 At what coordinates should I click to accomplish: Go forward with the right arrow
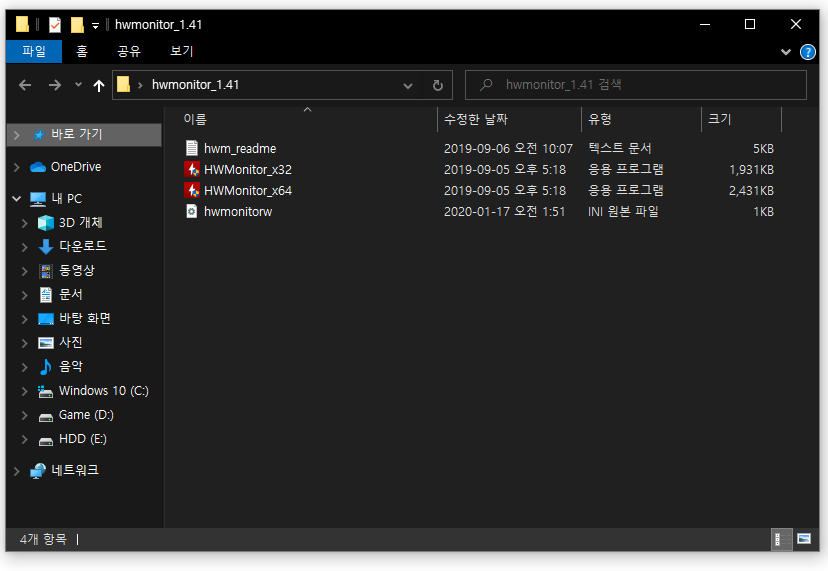(x=55, y=85)
